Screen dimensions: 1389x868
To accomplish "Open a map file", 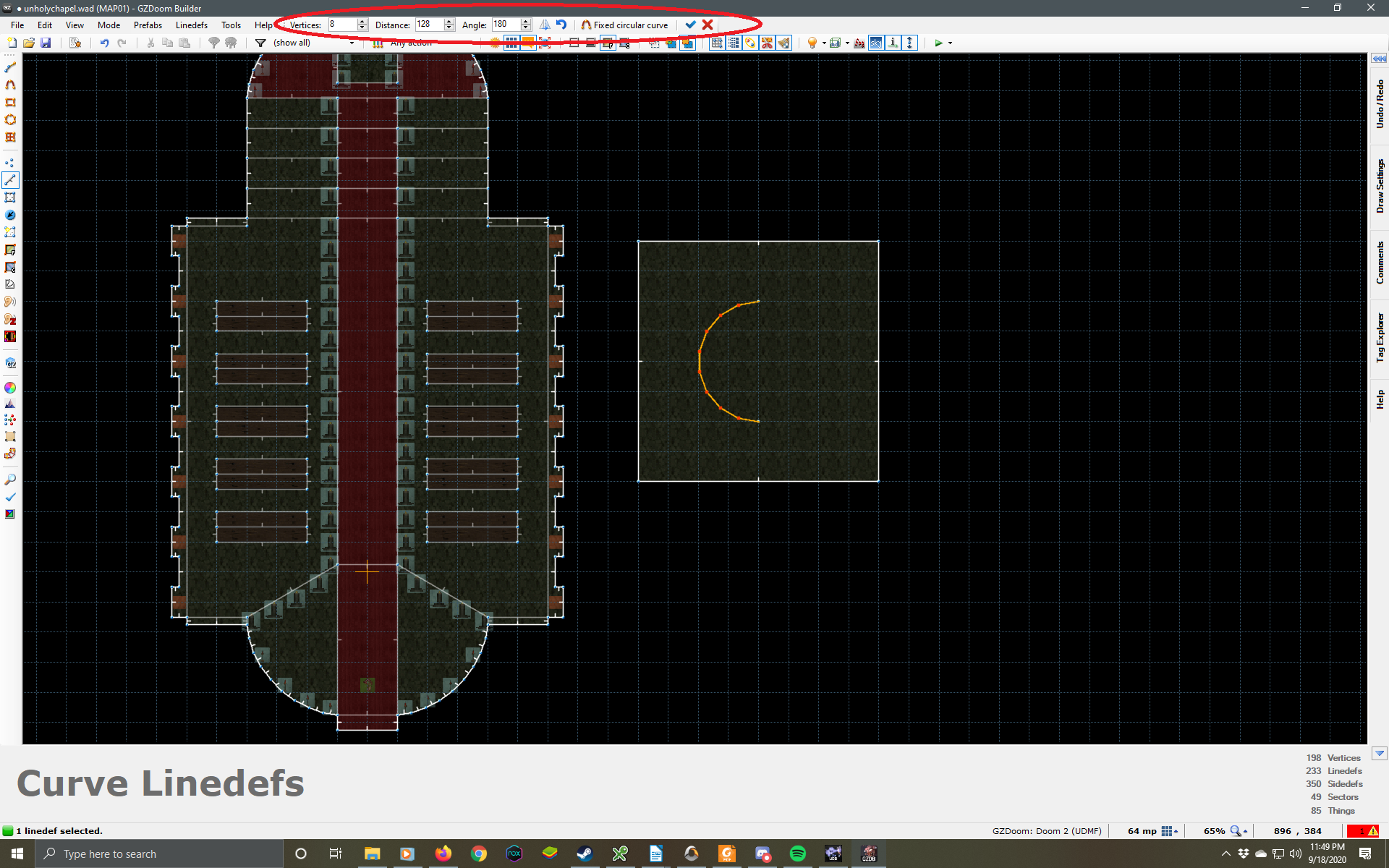I will (x=29, y=43).
